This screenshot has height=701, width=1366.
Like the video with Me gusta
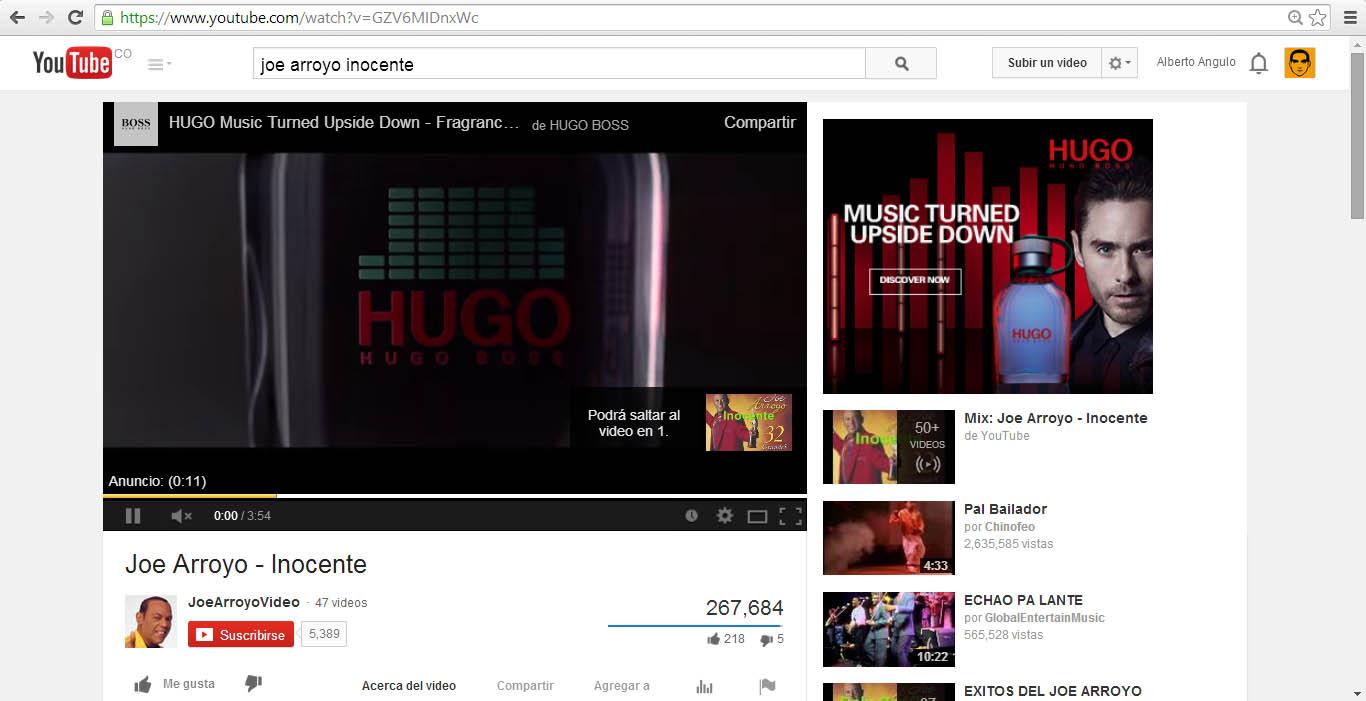[x=175, y=684]
